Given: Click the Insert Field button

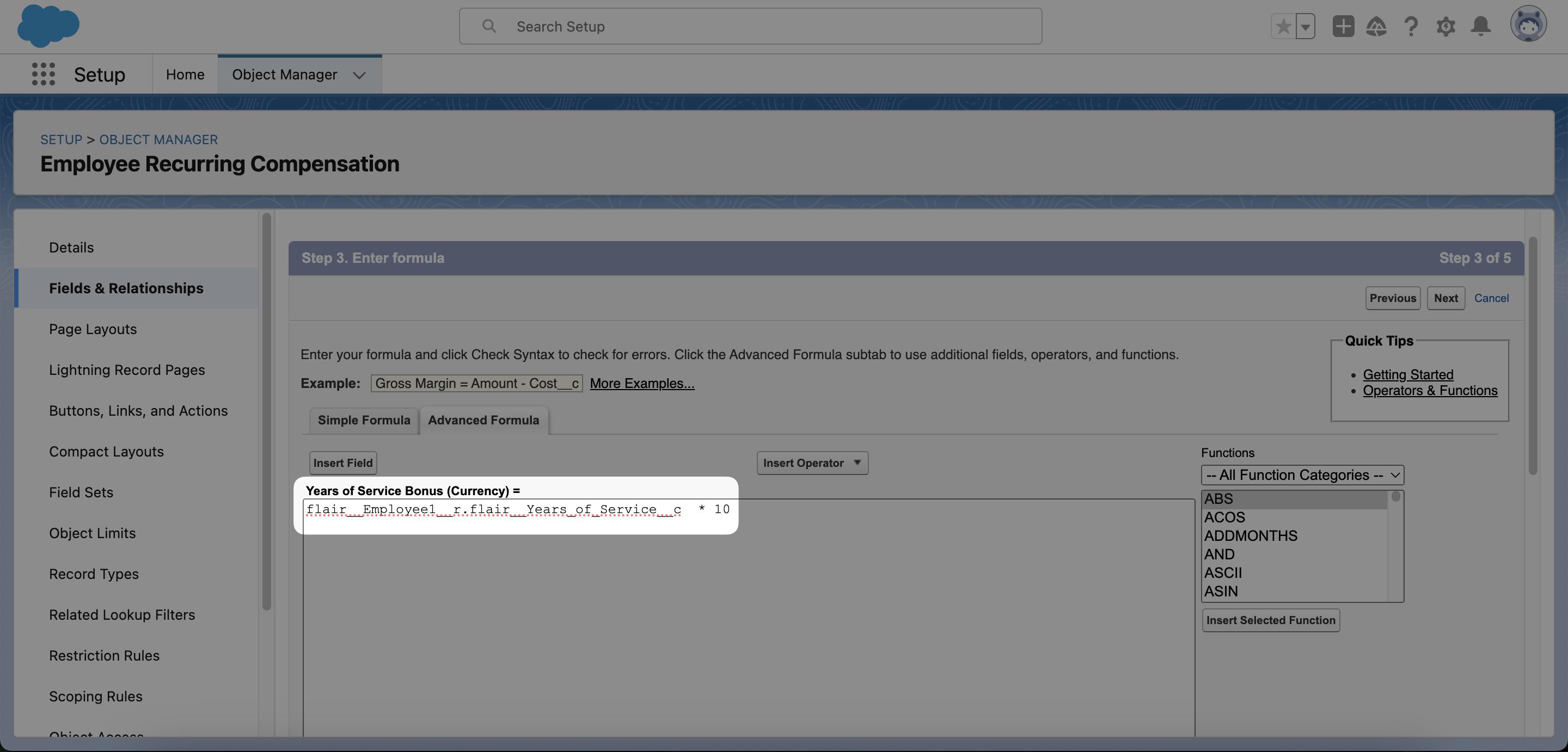Looking at the screenshot, I should [342, 463].
